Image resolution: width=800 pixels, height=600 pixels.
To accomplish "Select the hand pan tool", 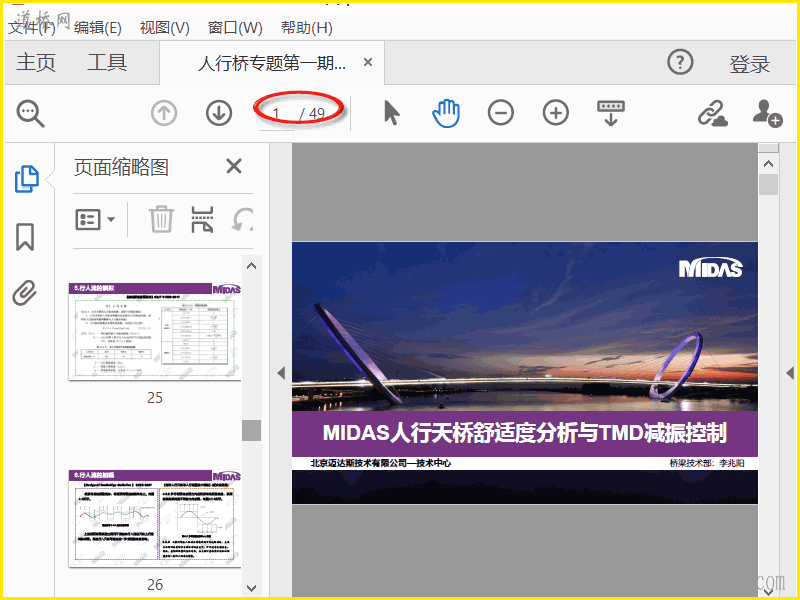I will [x=446, y=113].
